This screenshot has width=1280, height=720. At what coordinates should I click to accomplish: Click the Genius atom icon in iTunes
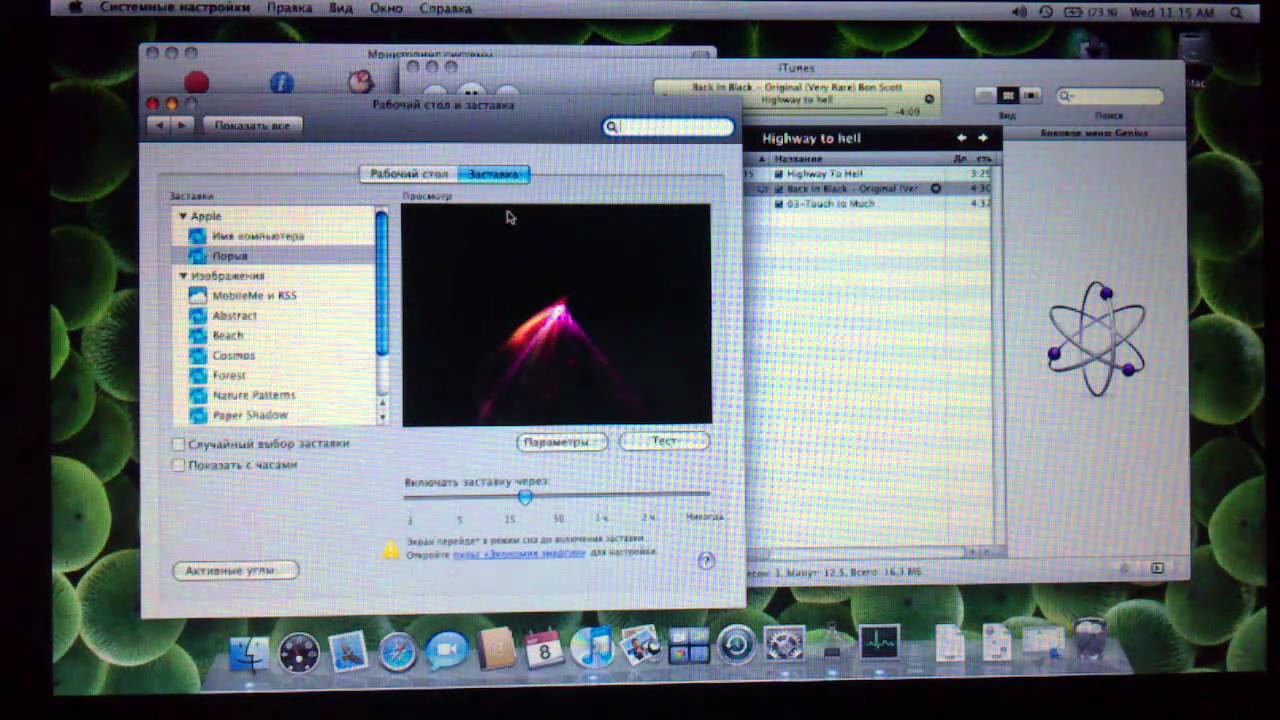(x=1097, y=338)
